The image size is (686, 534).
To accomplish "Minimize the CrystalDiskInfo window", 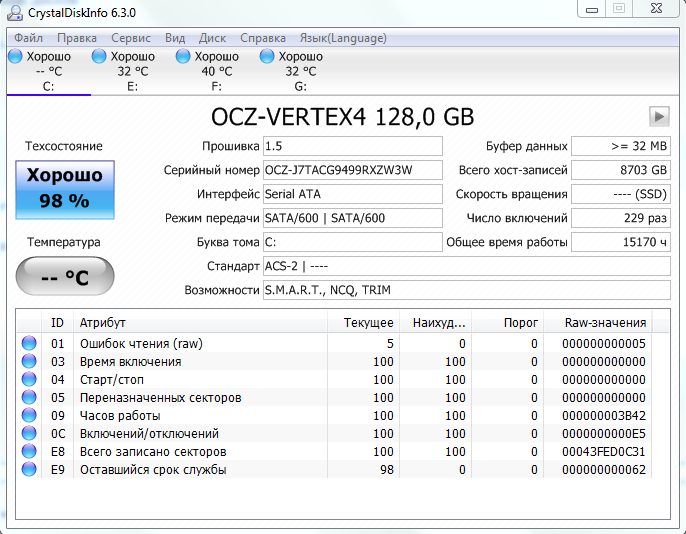I will [x=592, y=9].
